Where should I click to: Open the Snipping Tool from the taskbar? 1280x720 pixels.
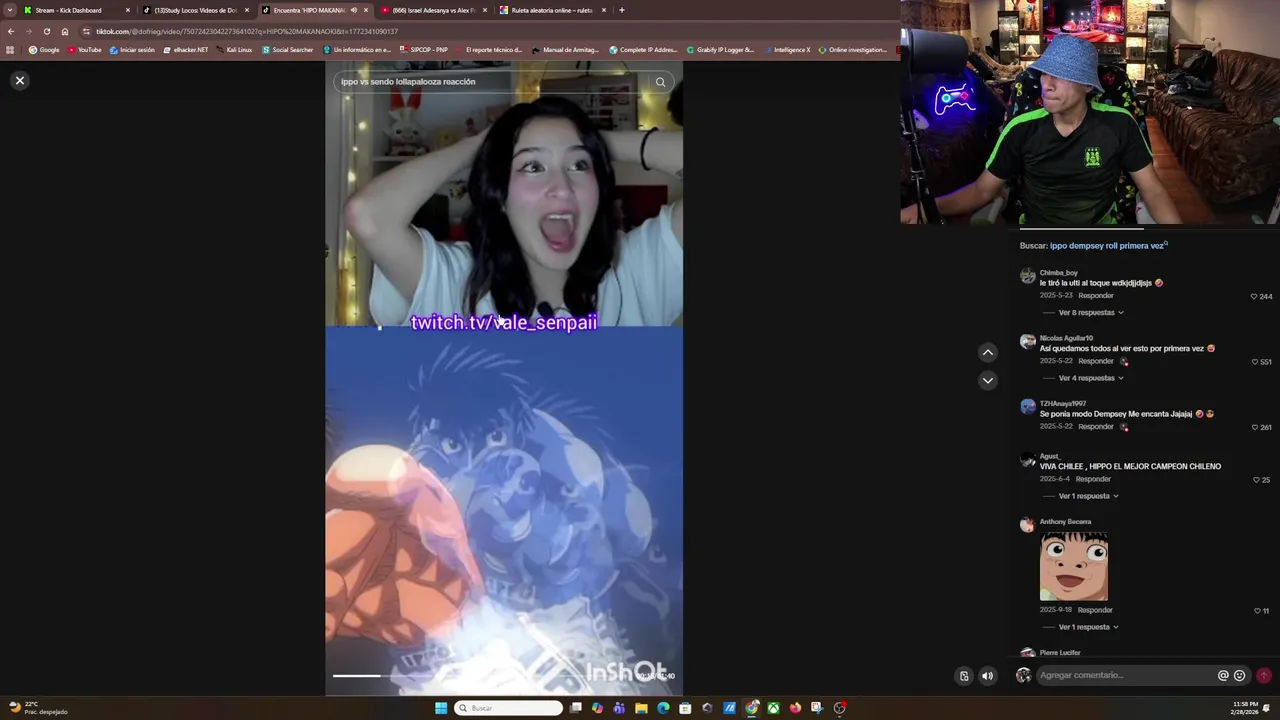[817, 708]
